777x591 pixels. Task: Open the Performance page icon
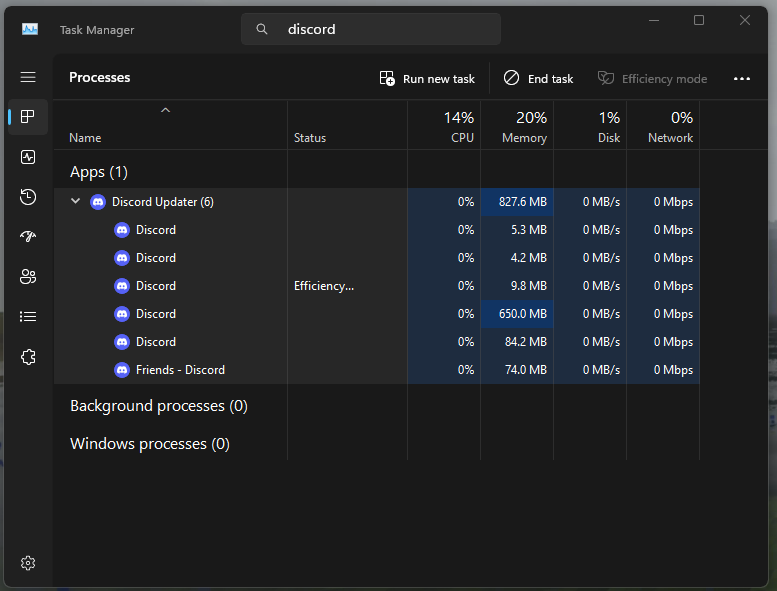coord(28,157)
